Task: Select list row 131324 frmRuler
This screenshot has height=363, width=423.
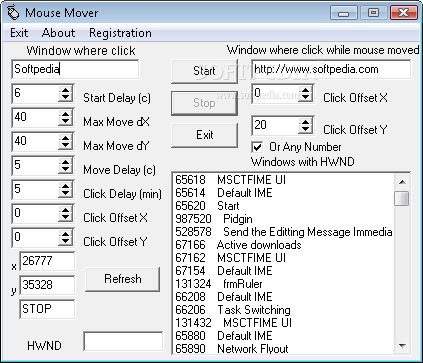Action: tap(283, 284)
